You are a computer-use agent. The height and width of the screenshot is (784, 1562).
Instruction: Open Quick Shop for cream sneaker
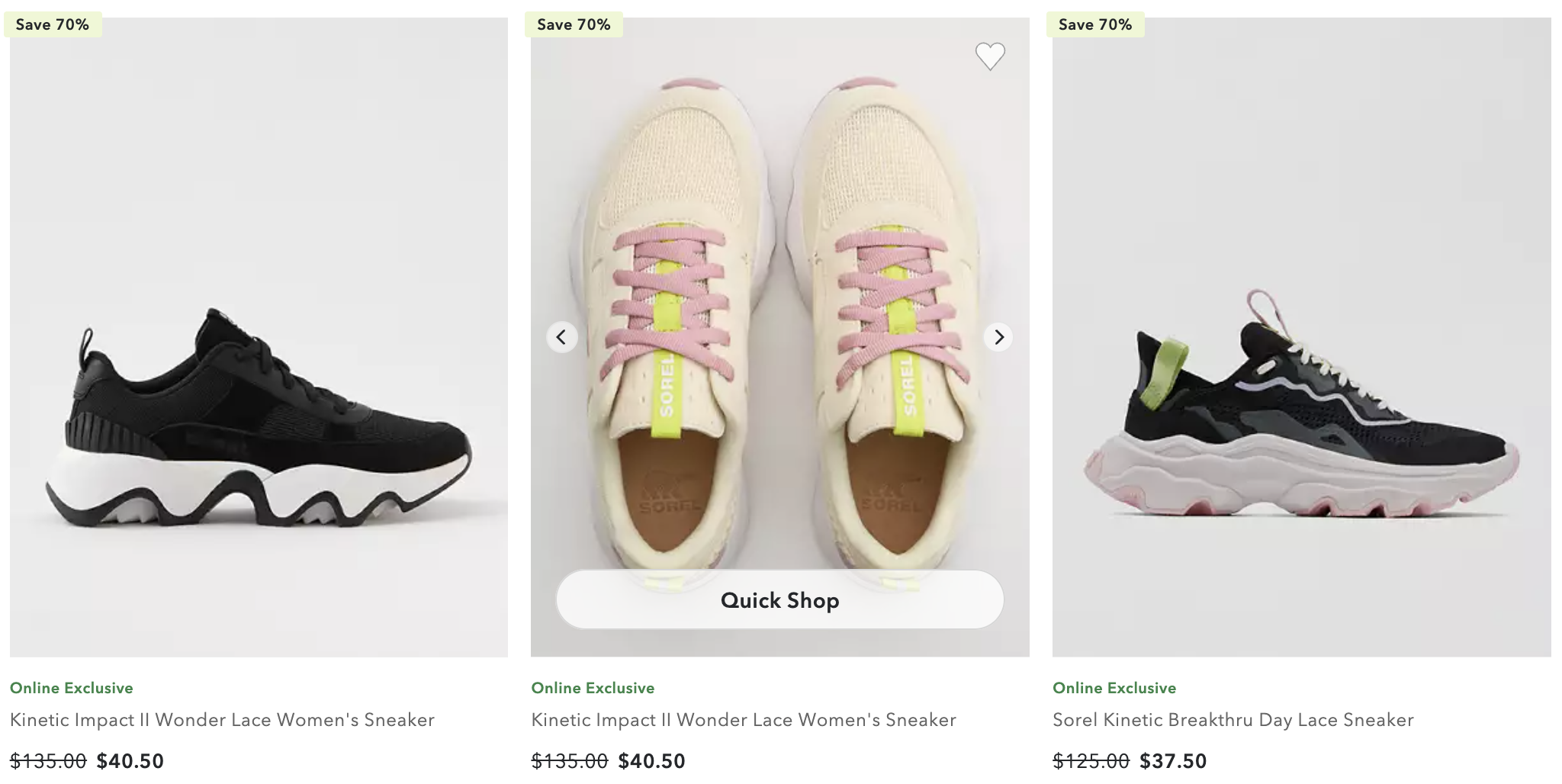click(x=779, y=600)
